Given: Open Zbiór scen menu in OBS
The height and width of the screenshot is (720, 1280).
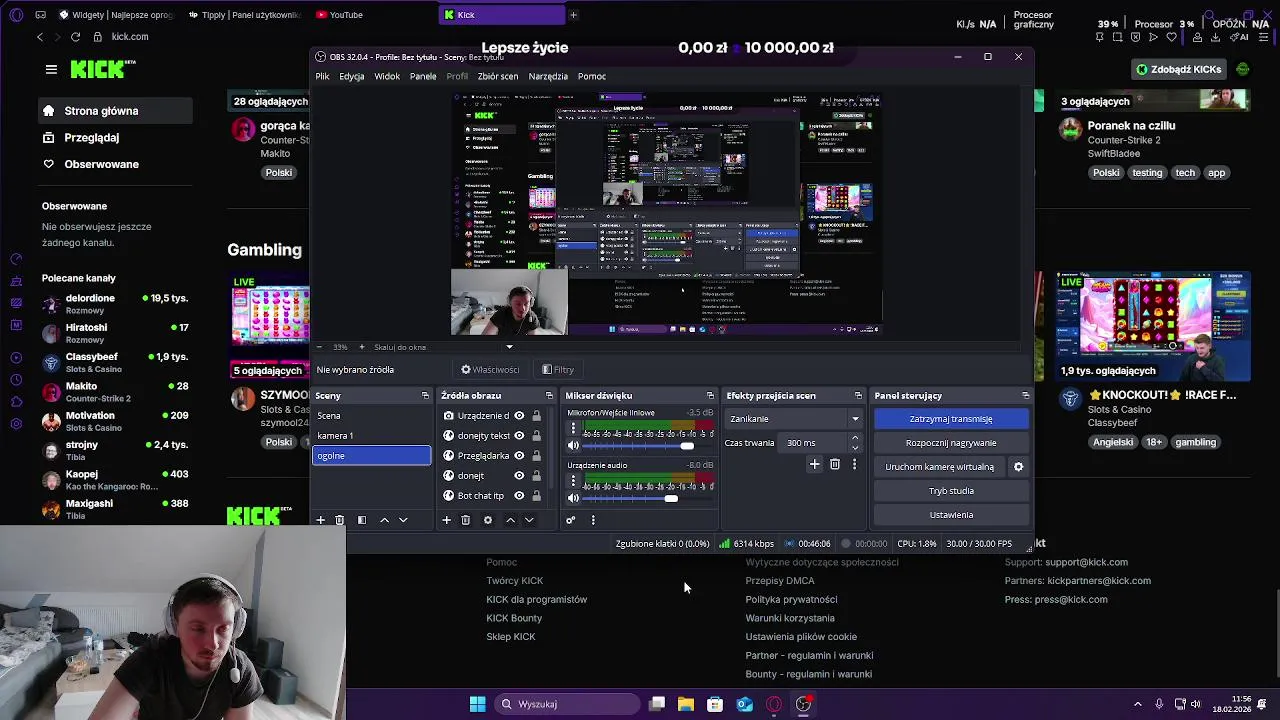Looking at the screenshot, I should pyautogui.click(x=498, y=76).
